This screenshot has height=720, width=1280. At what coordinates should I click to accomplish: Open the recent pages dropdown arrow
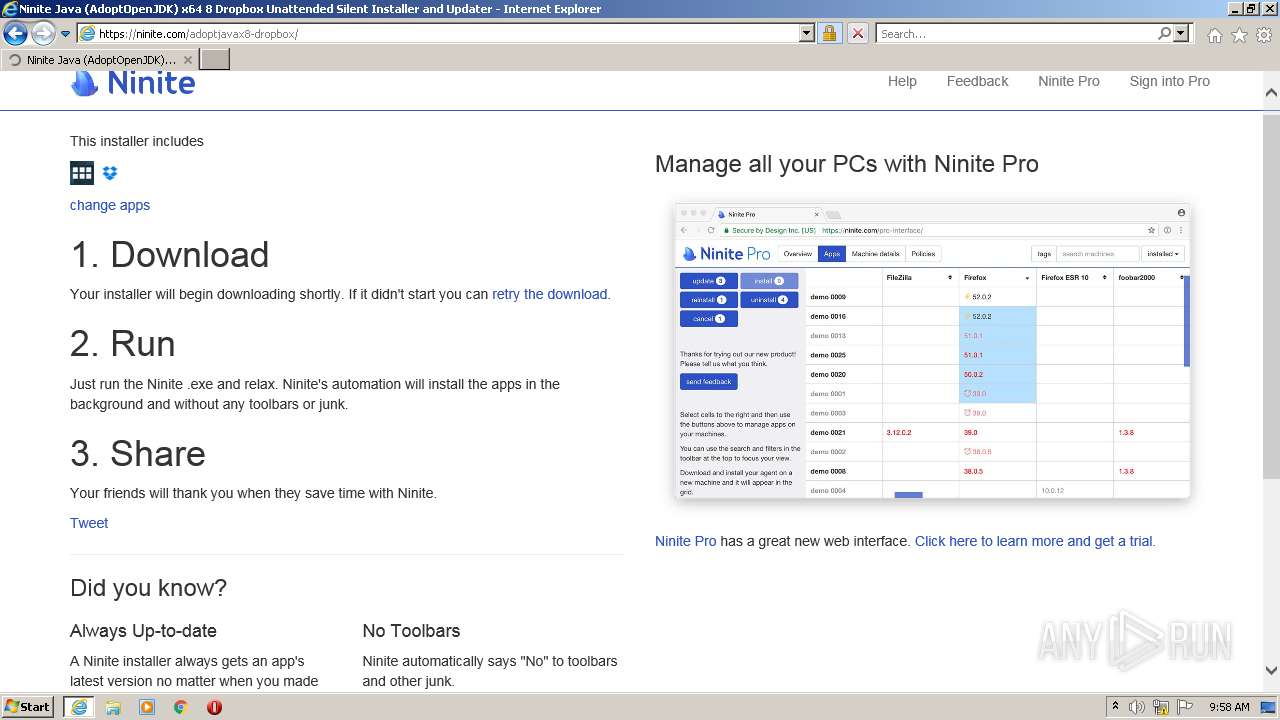[65, 34]
